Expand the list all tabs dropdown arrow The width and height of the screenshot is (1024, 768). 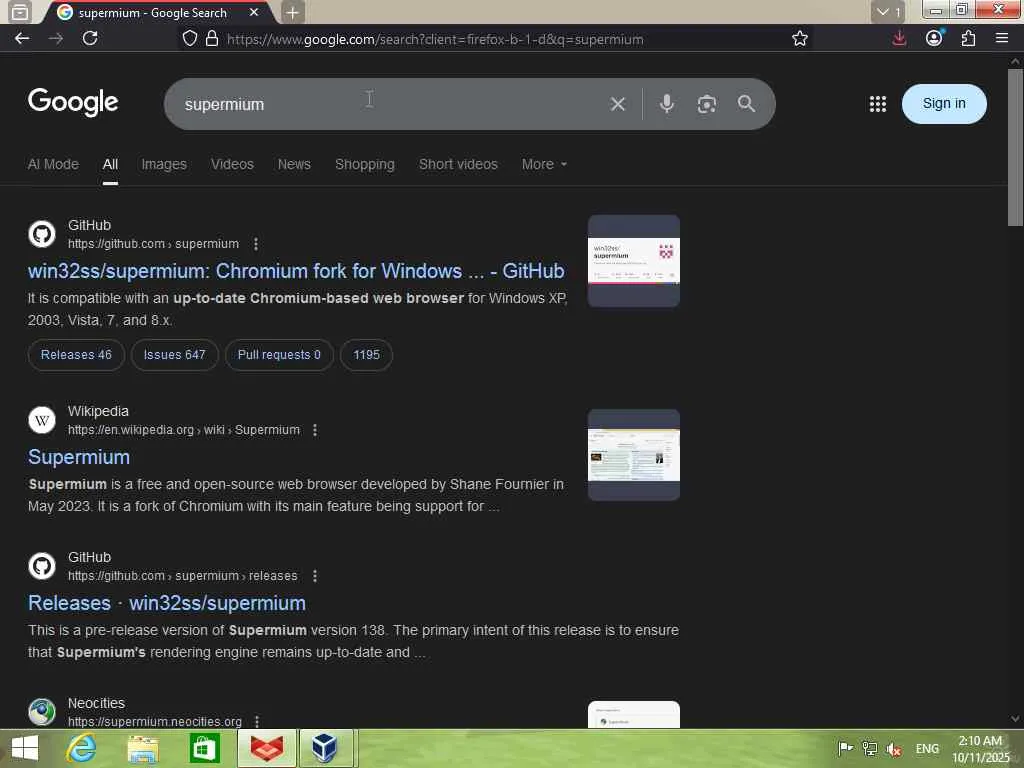[888, 12]
